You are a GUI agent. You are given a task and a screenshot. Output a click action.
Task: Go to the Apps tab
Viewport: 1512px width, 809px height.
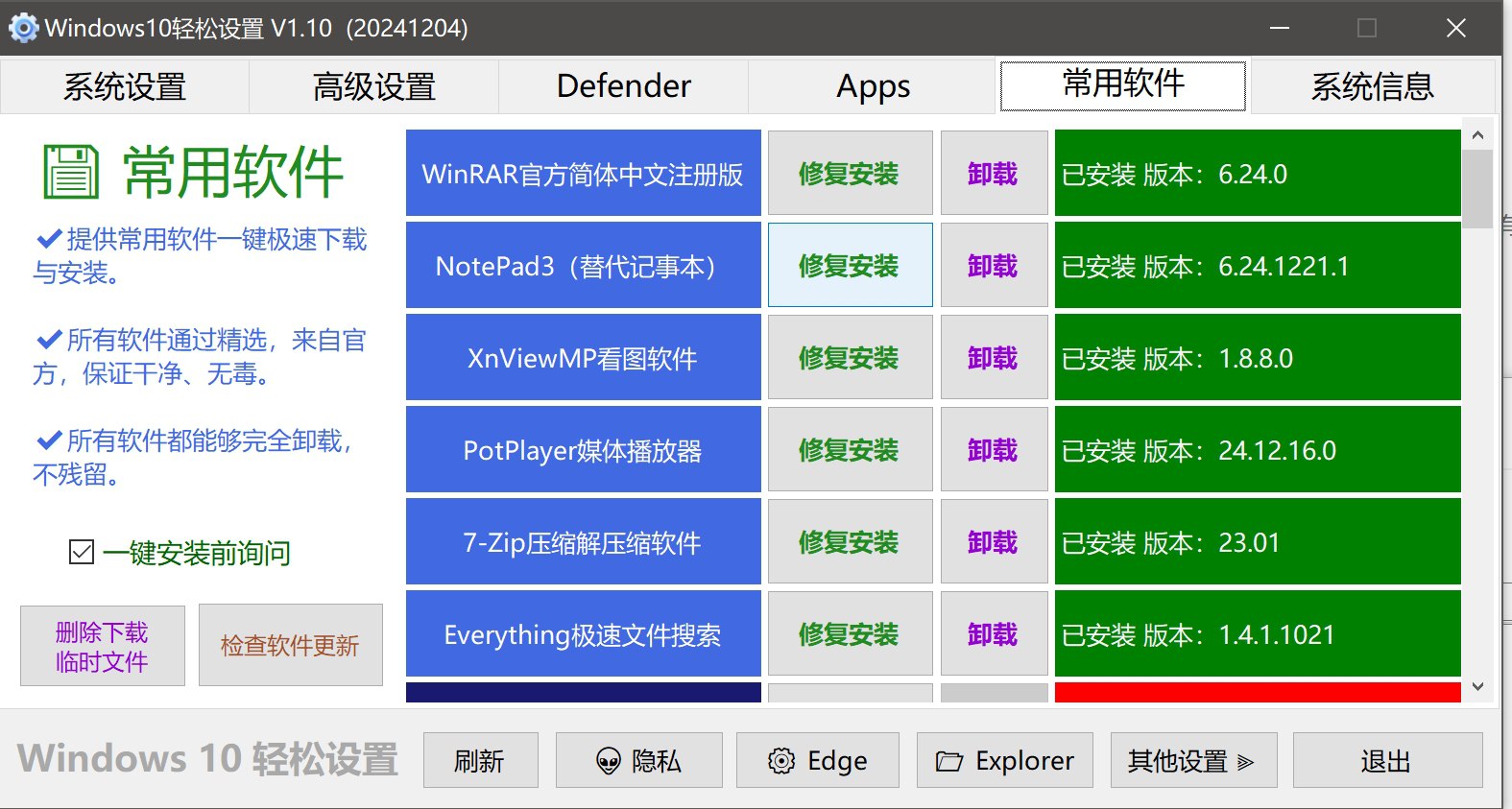(873, 86)
